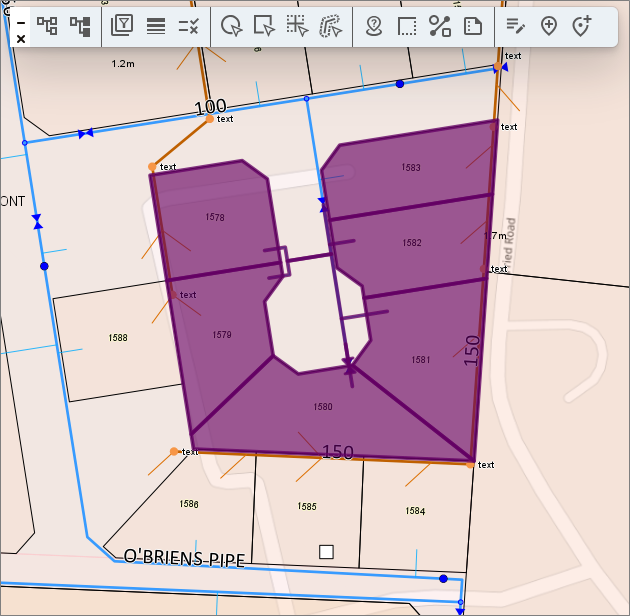This screenshot has width=630, height=616.
Task: Select the freehand polygon selection tool
Action: 330,26
